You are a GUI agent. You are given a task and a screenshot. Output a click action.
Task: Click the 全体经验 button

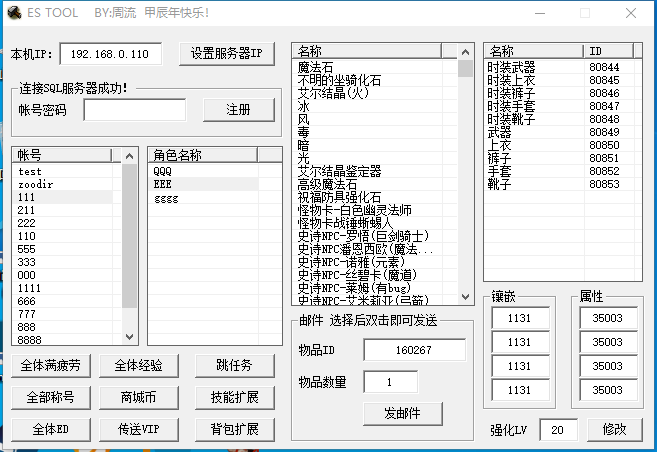[139, 366]
